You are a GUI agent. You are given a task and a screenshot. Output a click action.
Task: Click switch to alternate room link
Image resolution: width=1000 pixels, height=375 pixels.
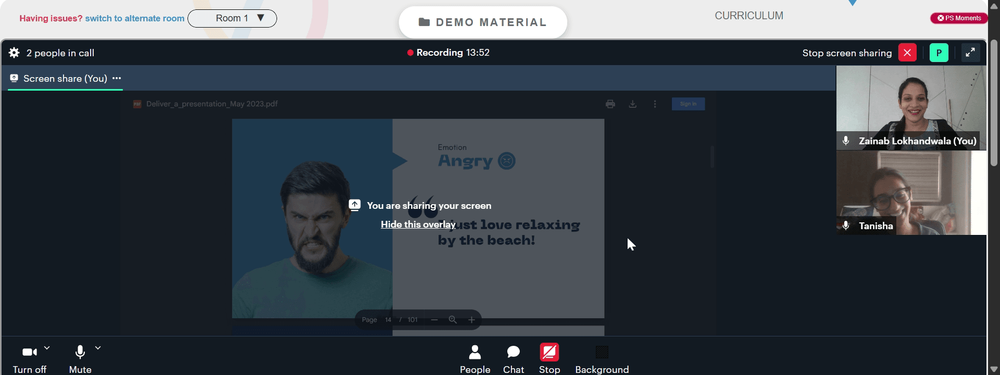135,18
